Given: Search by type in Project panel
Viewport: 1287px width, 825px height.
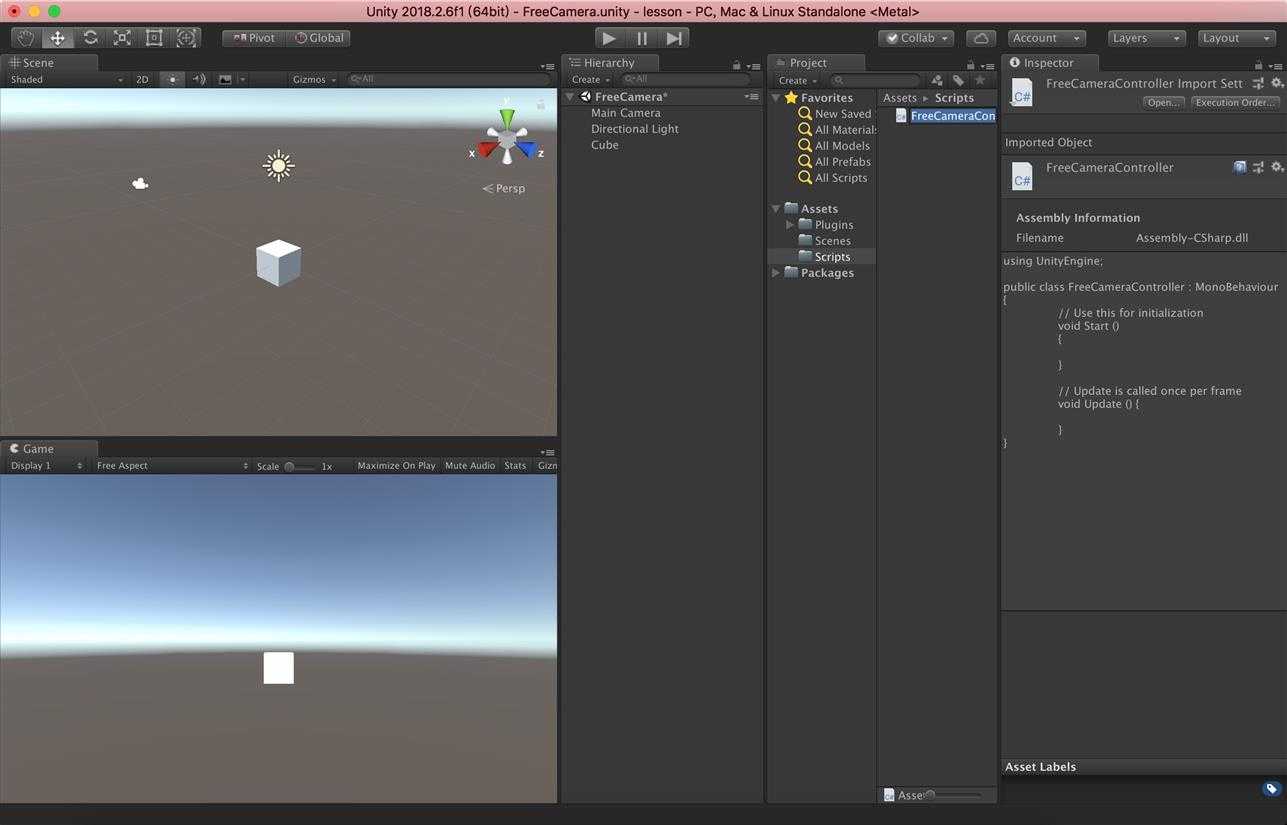Looking at the screenshot, I should (937, 80).
